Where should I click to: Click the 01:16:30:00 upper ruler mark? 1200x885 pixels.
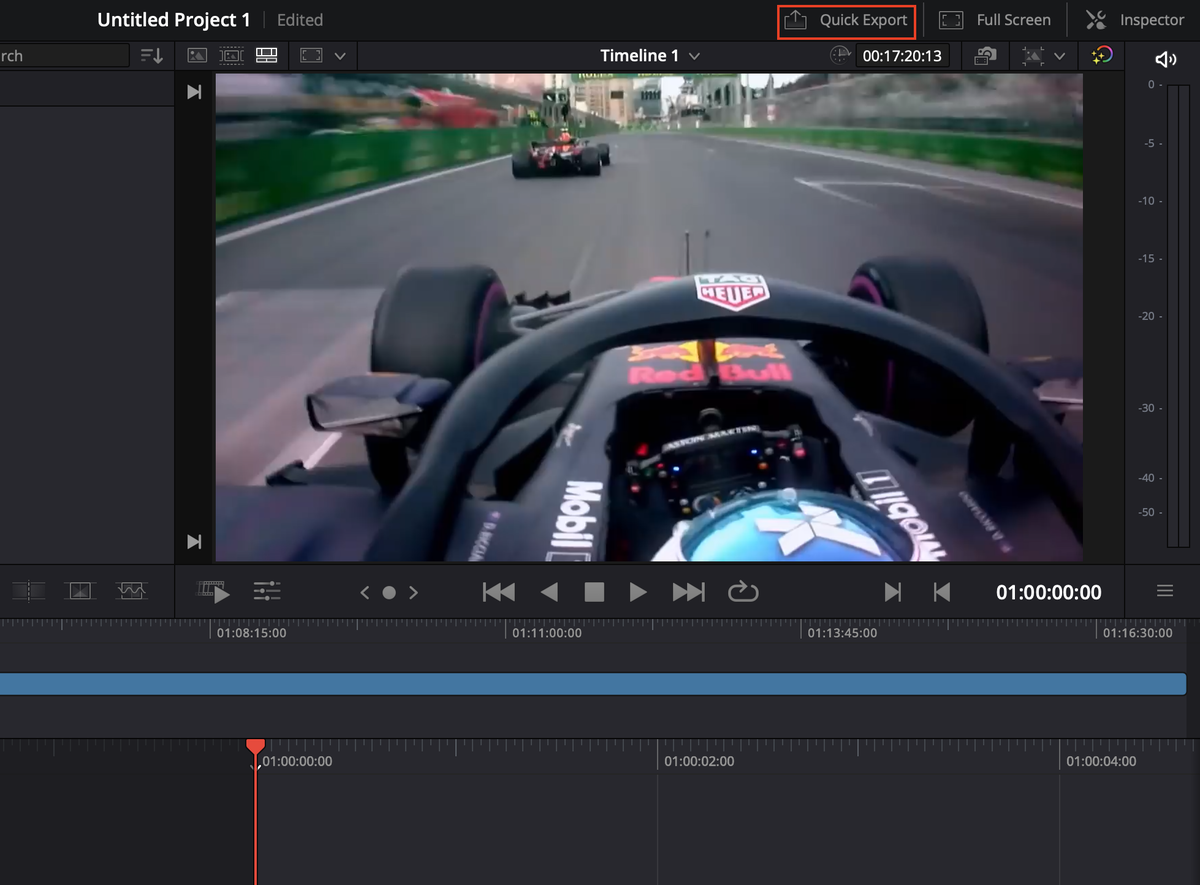[x=1137, y=633]
